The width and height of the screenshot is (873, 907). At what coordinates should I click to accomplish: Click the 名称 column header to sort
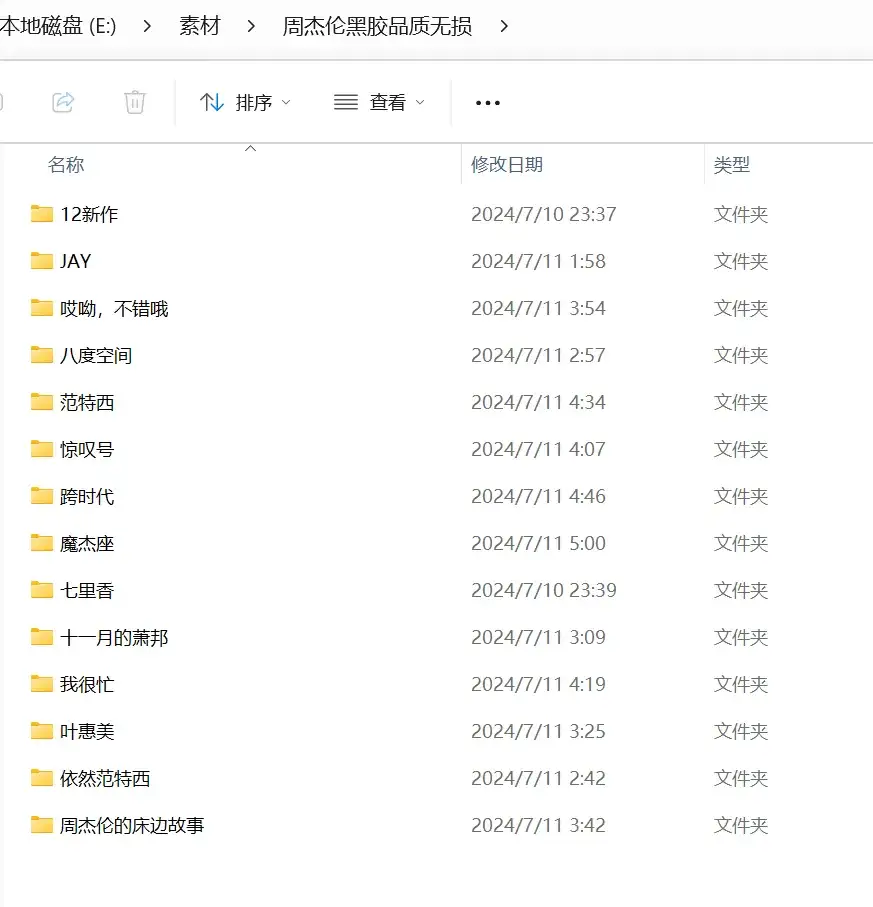[x=65, y=165]
